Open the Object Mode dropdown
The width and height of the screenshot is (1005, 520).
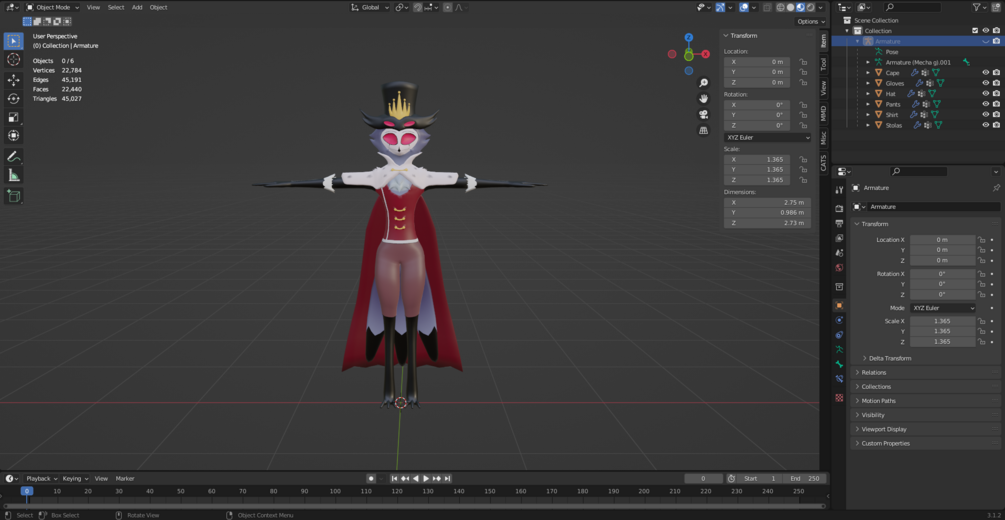coord(53,7)
